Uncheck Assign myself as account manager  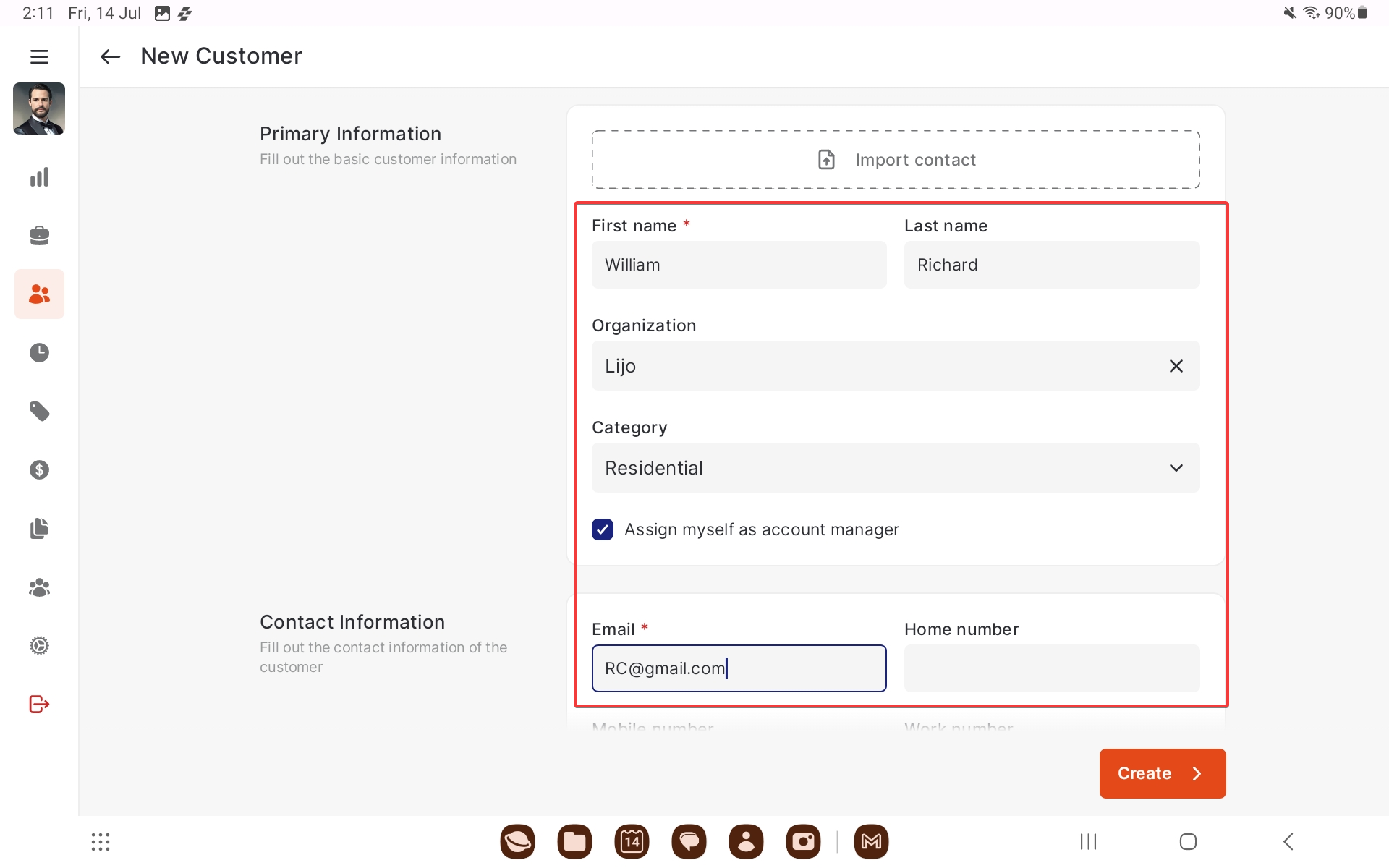click(603, 529)
